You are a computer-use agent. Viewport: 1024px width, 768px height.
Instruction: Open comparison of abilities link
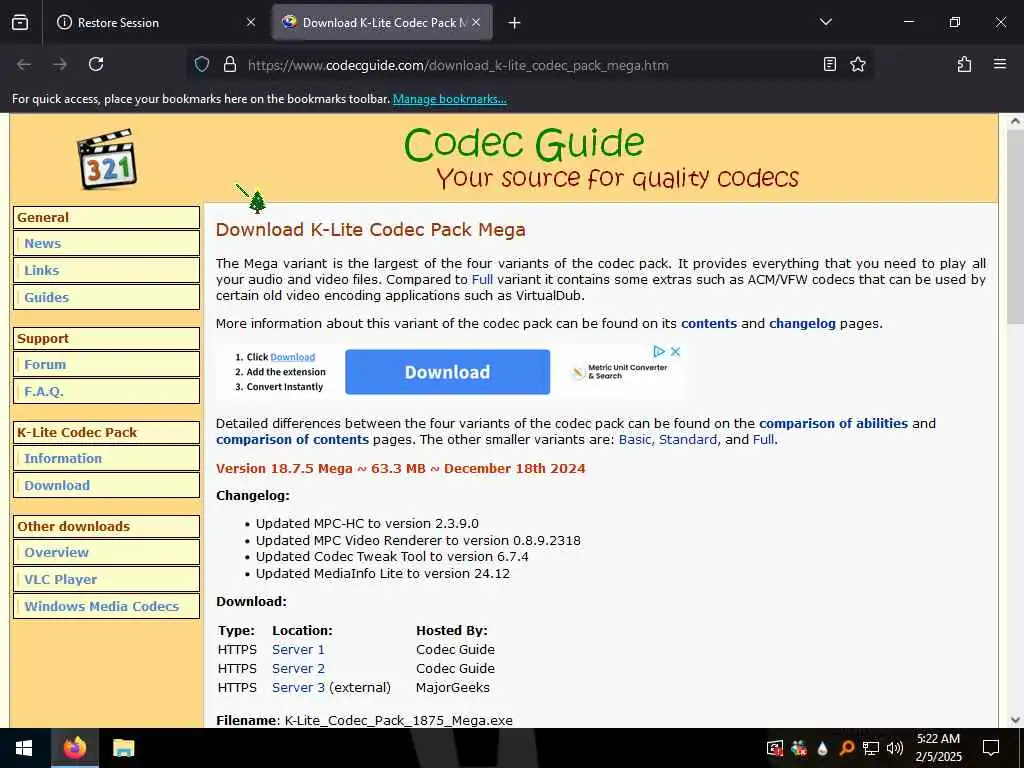pos(833,423)
